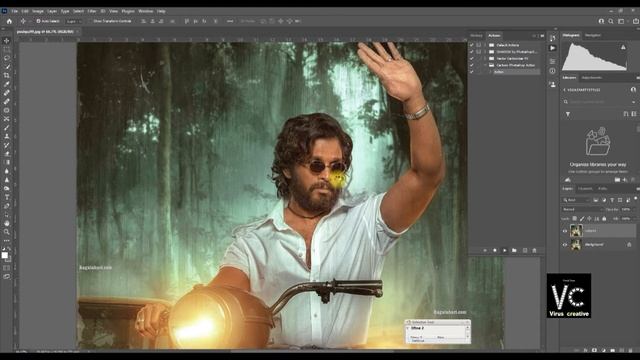Select the Rectangular Marquee tool
640x360 pixels.
tap(7, 49)
